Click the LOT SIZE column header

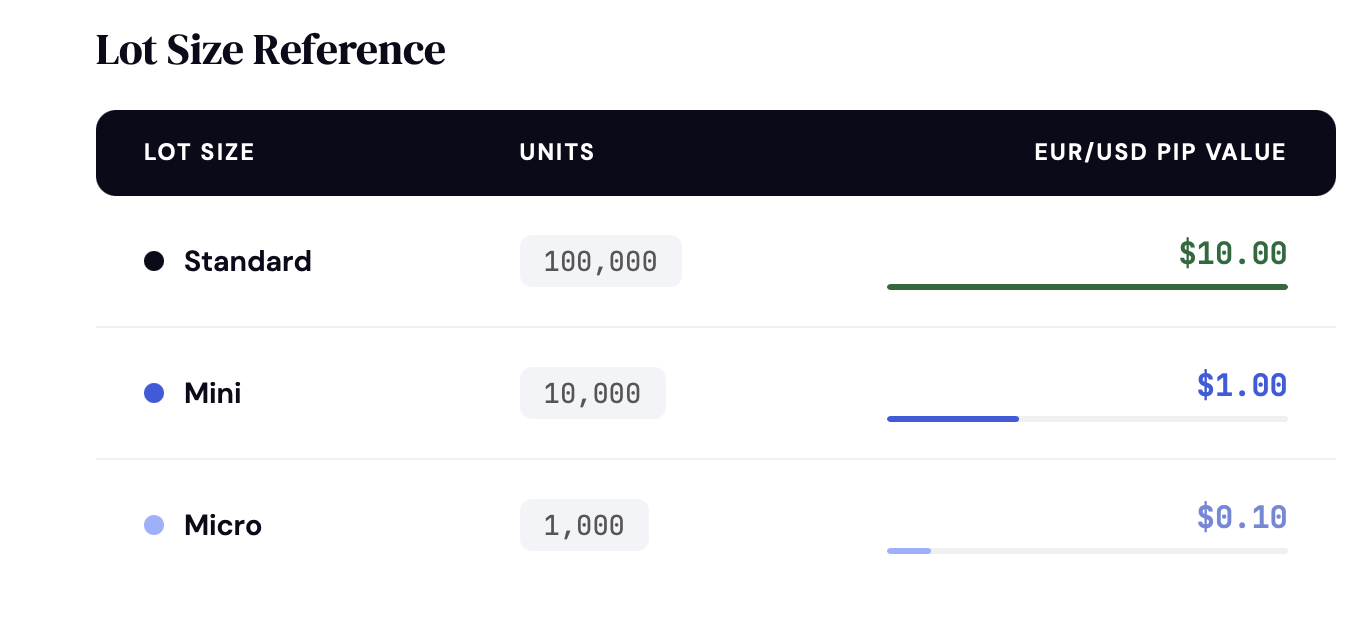coord(199,153)
